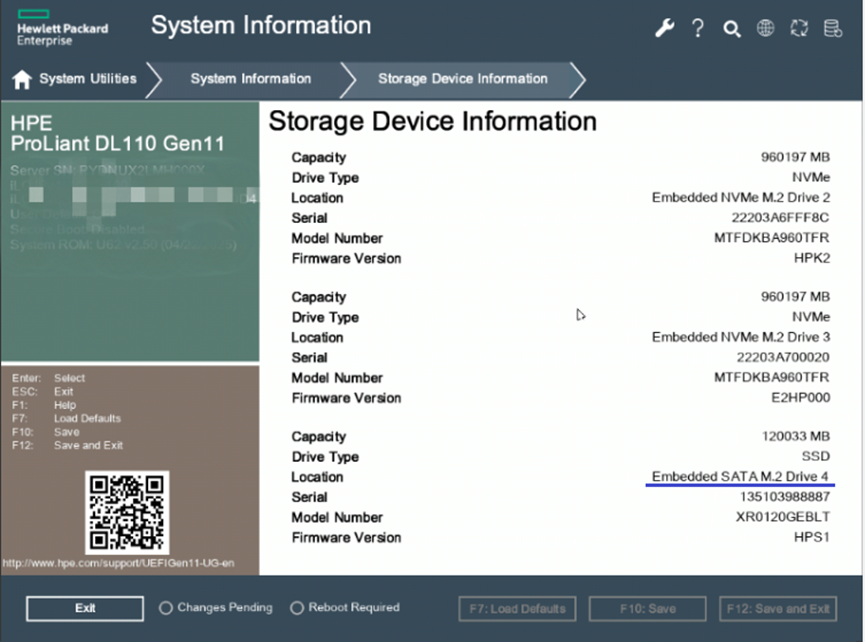Click the HPE ProLiant DL110 Gen11 title
This screenshot has height=642, width=865.
pyautogui.click(x=118, y=133)
